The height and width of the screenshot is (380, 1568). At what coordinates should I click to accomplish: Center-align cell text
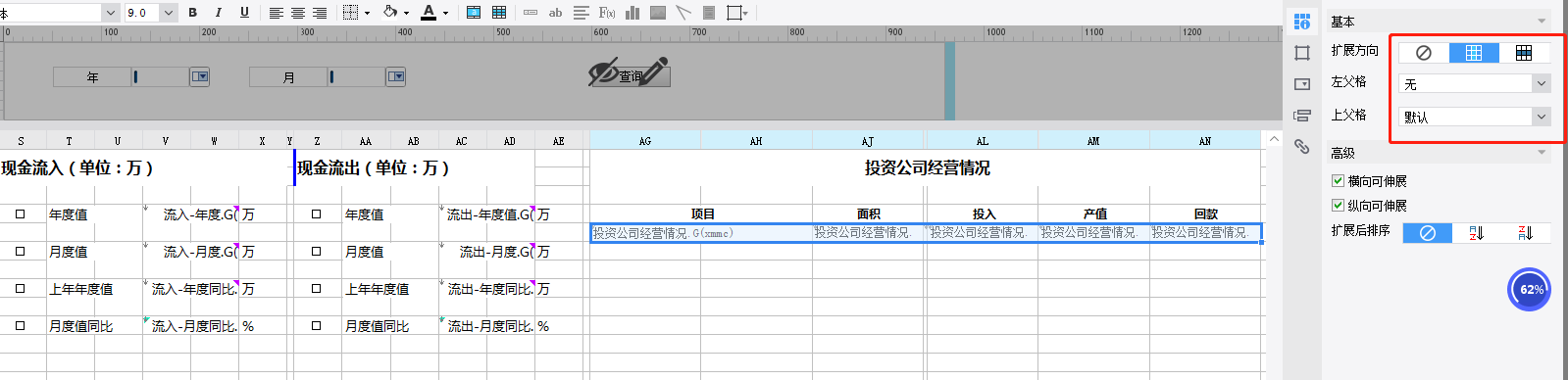[x=298, y=13]
